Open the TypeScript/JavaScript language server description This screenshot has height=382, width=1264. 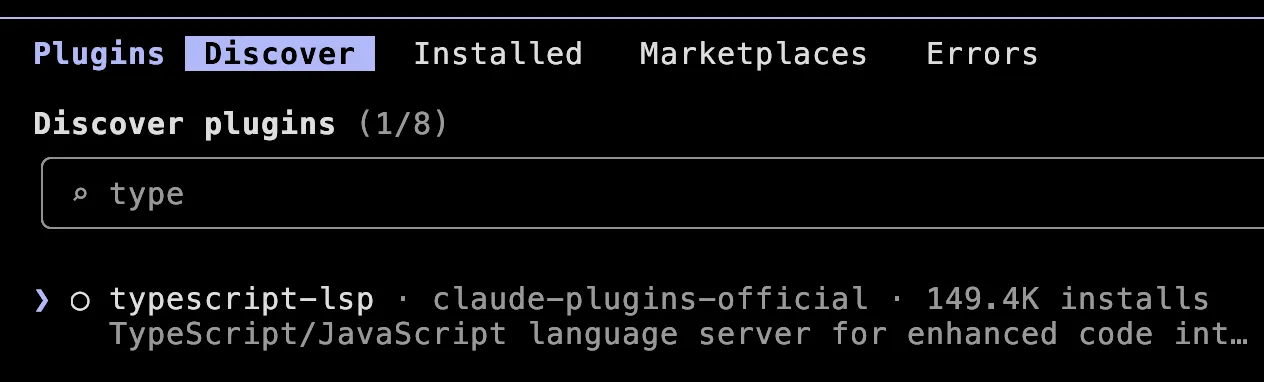(x=679, y=334)
